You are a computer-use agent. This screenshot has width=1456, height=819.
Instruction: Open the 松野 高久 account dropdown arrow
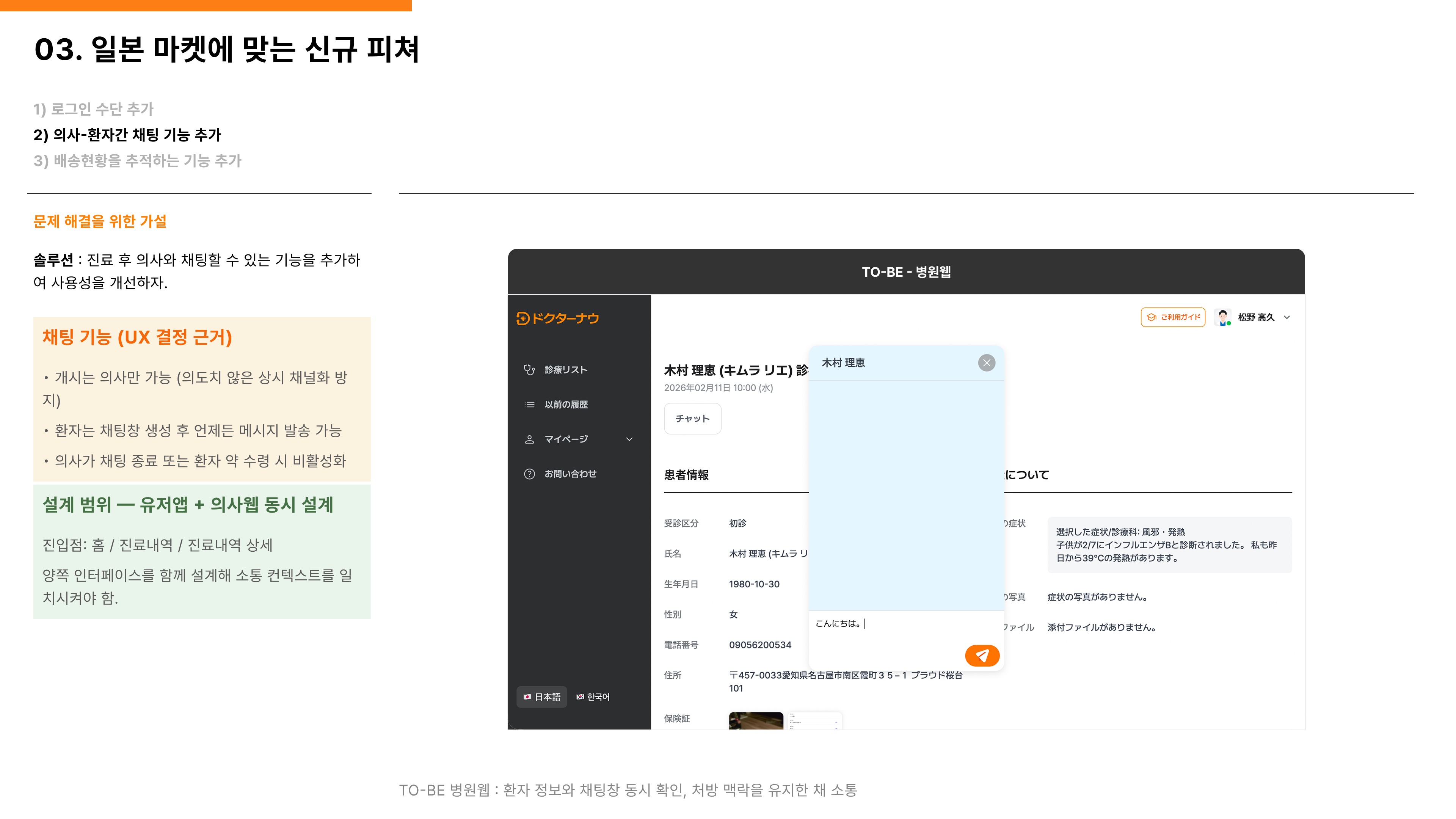pos(1287,318)
